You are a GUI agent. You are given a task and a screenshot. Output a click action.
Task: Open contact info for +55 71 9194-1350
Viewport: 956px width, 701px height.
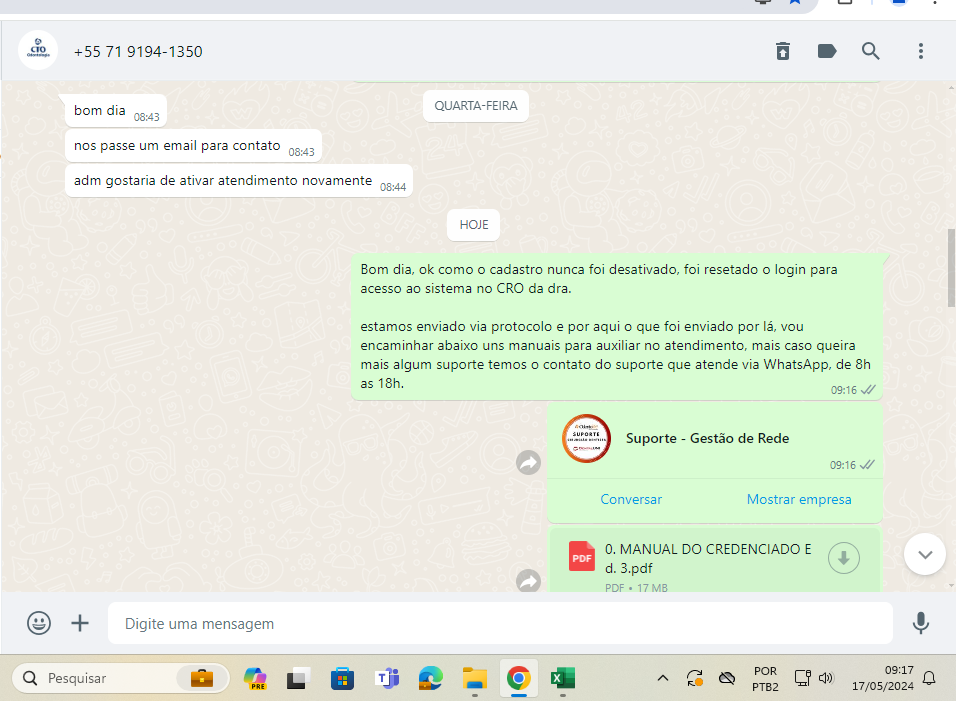pyautogui.click(x=138, y=52)
